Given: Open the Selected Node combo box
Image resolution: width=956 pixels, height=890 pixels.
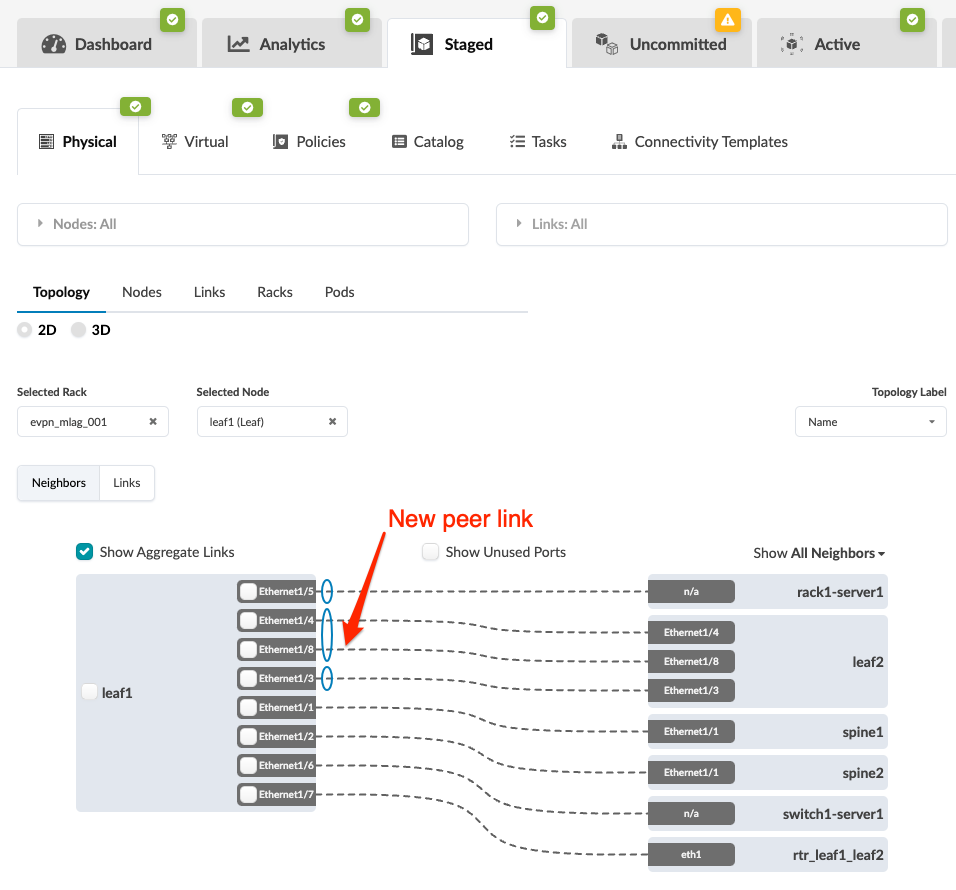Looking at the screenshot, I should (x=272, y=422).
